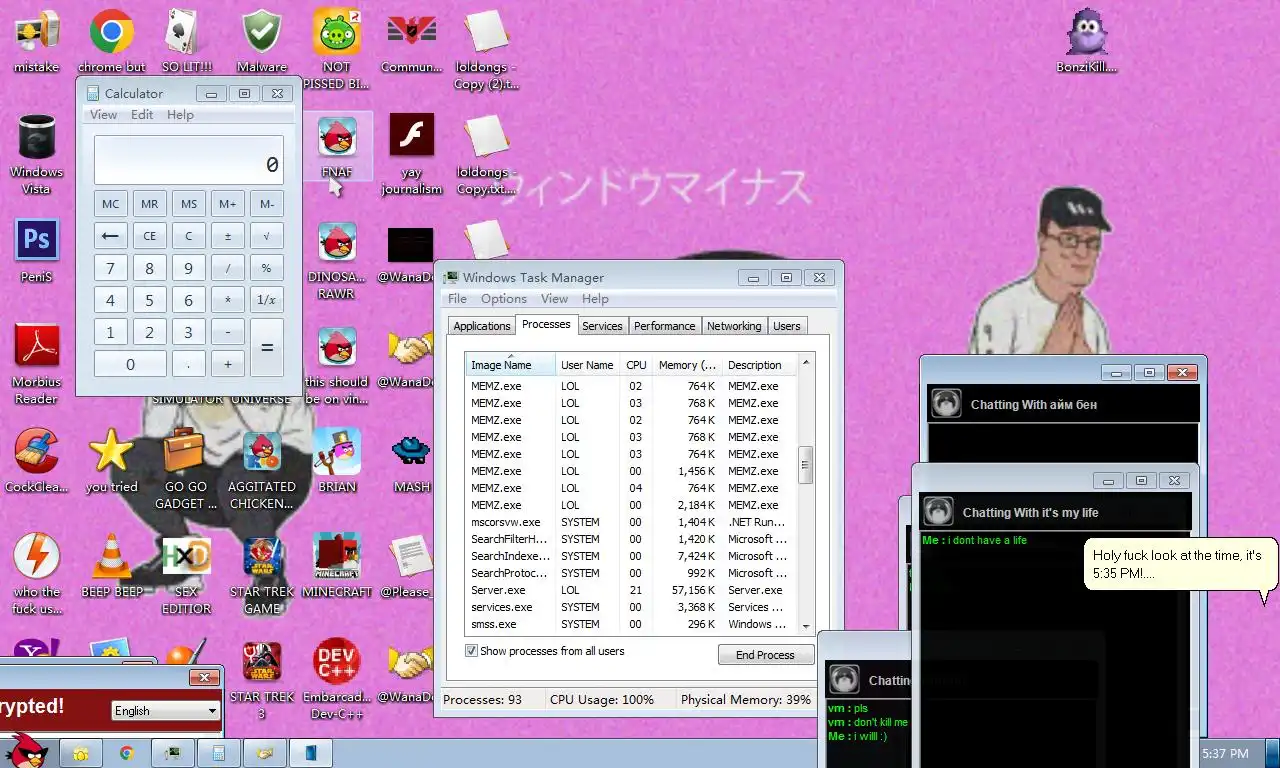This screenshot has width=1280, height=768.
Task: Click the End Process button
Action: coord(766,655)
